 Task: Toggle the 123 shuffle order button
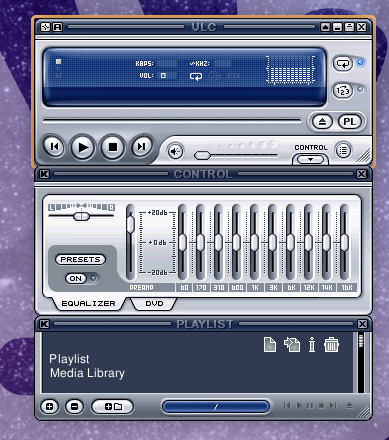[343, 90]
